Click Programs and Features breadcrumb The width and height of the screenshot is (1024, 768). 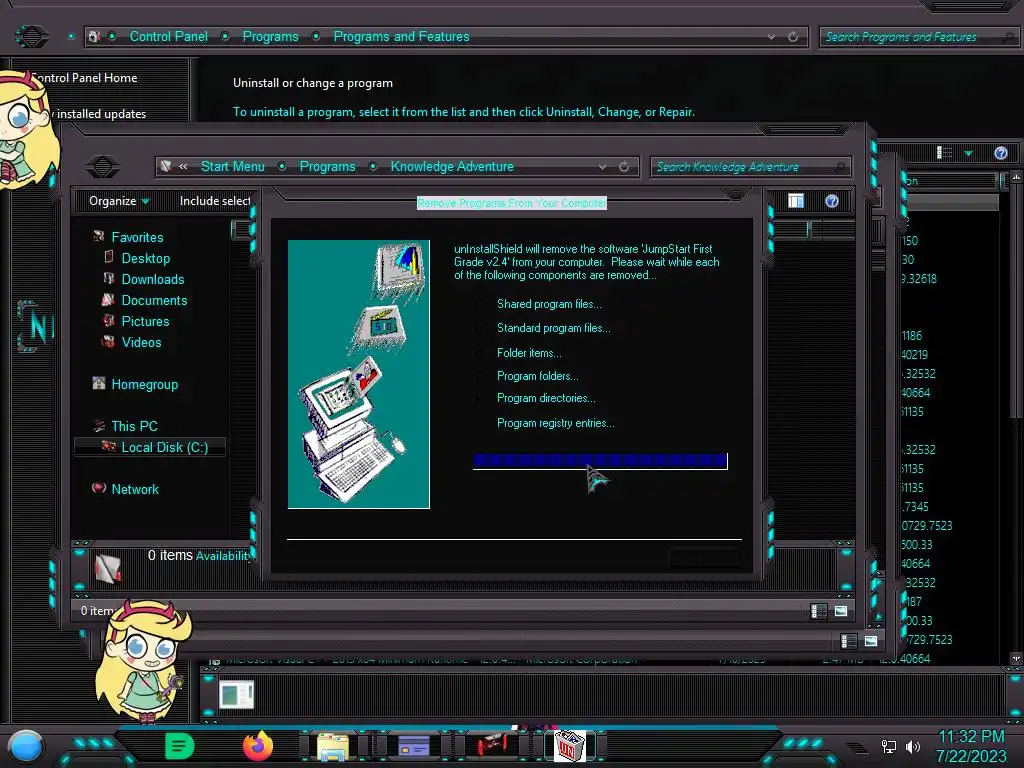coord(401,37)
